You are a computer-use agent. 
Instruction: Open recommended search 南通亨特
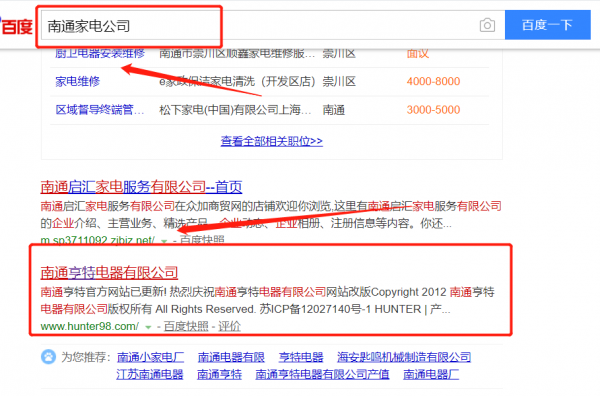[219, 374]
